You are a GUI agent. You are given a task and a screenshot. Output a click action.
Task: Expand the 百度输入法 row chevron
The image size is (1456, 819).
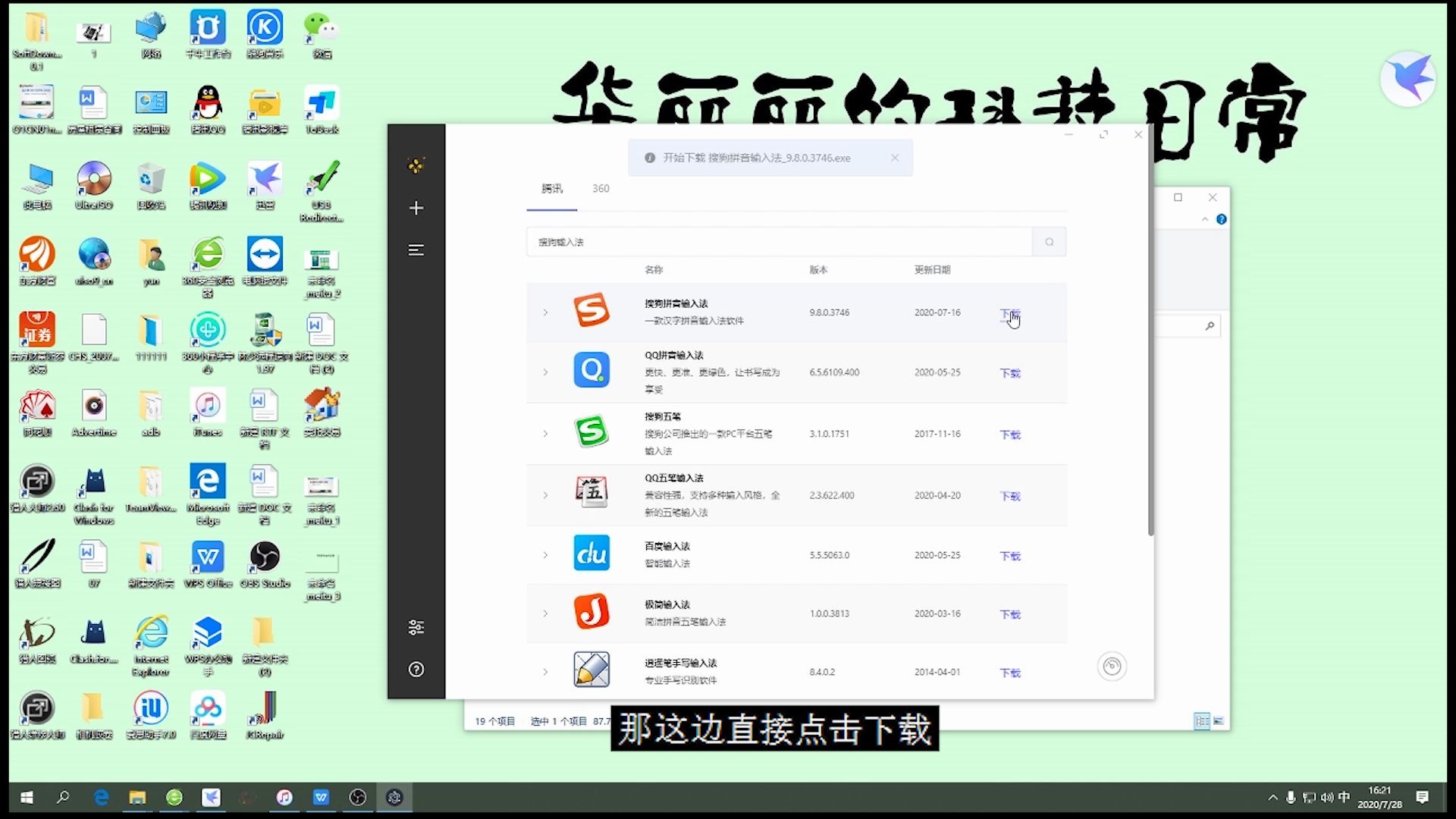pos(545,555)
